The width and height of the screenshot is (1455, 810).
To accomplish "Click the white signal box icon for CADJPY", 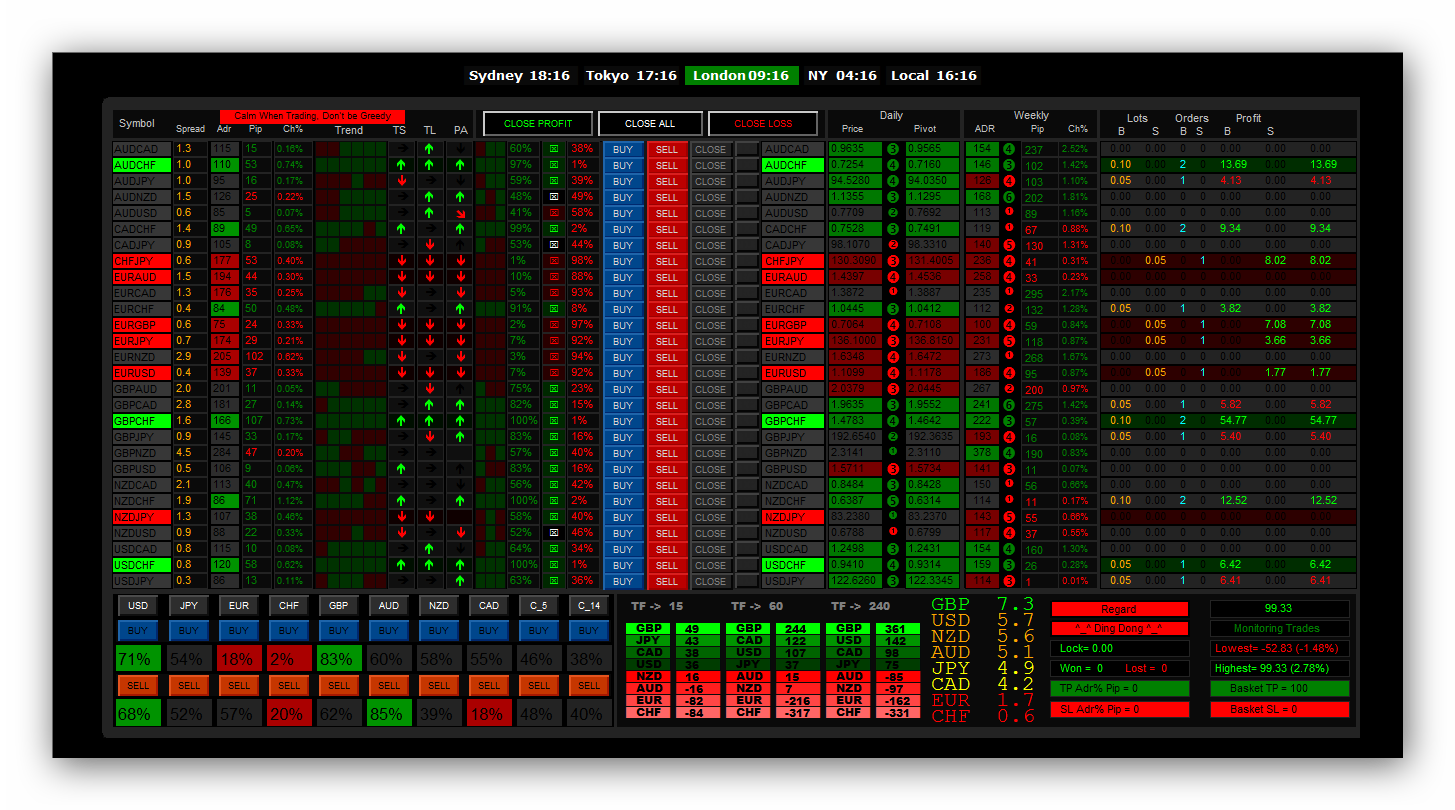I will pos(553,245).
